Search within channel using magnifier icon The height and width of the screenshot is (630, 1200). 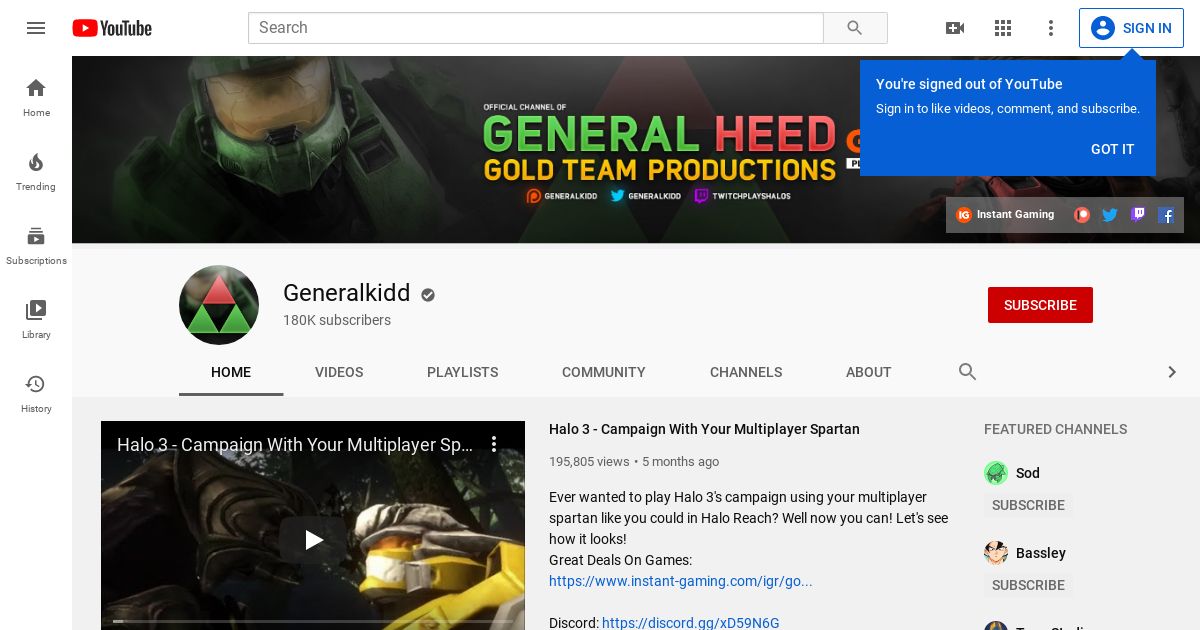[967, 372]
